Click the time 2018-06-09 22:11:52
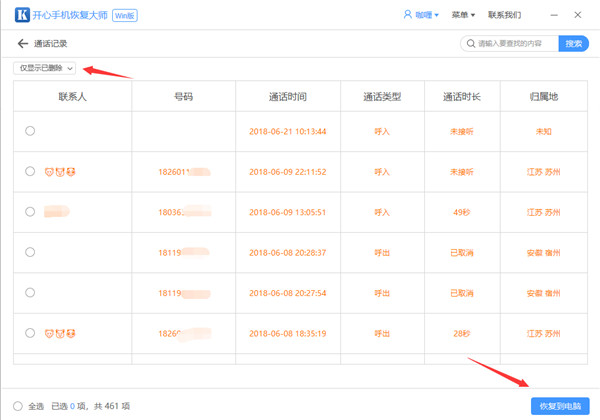Viewport: 600px width, 420px height. tap(288, 172)
